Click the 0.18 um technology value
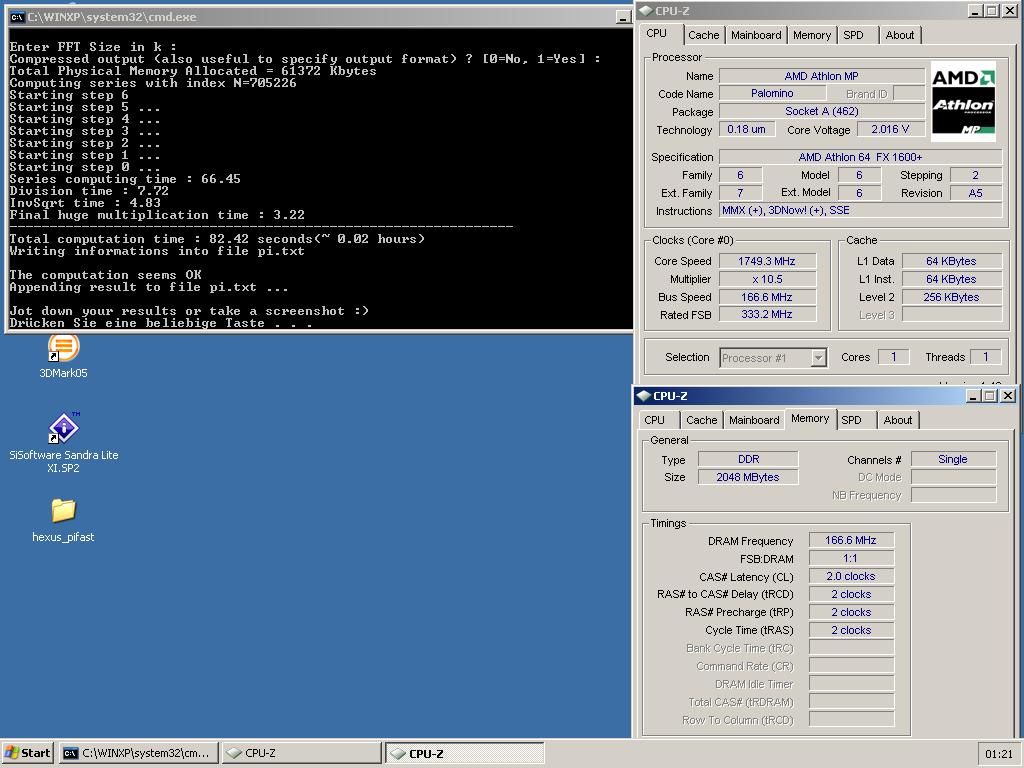The image size is (1024, 768). 746,129
